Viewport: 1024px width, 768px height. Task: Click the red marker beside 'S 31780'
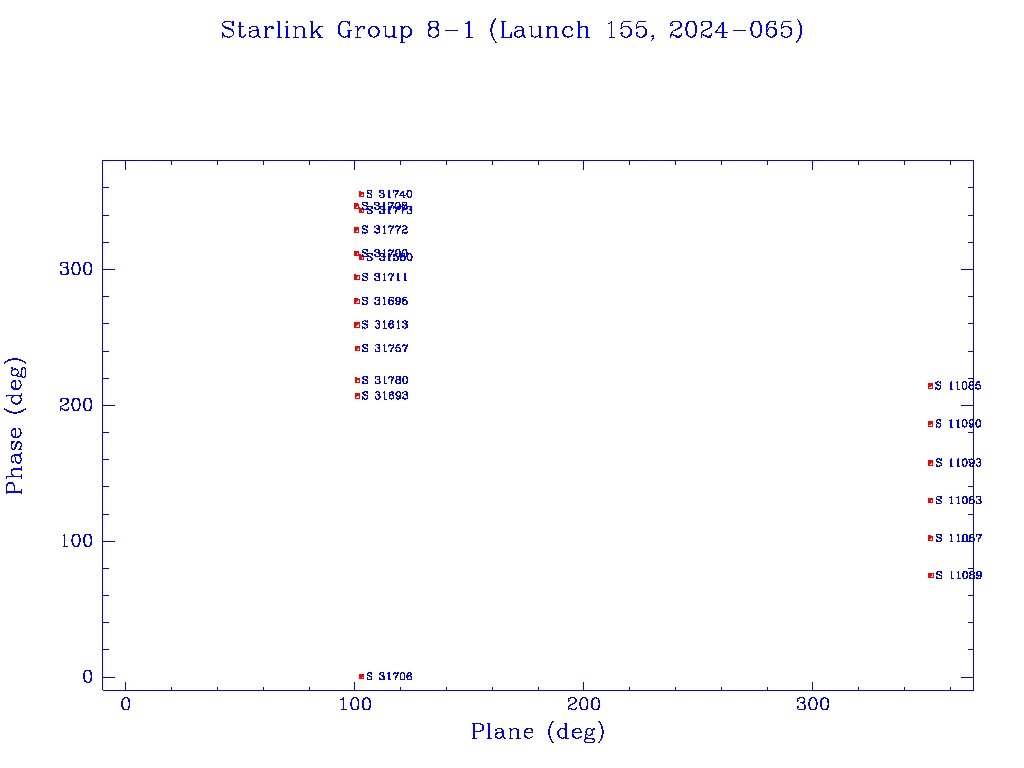pos(357,380)
